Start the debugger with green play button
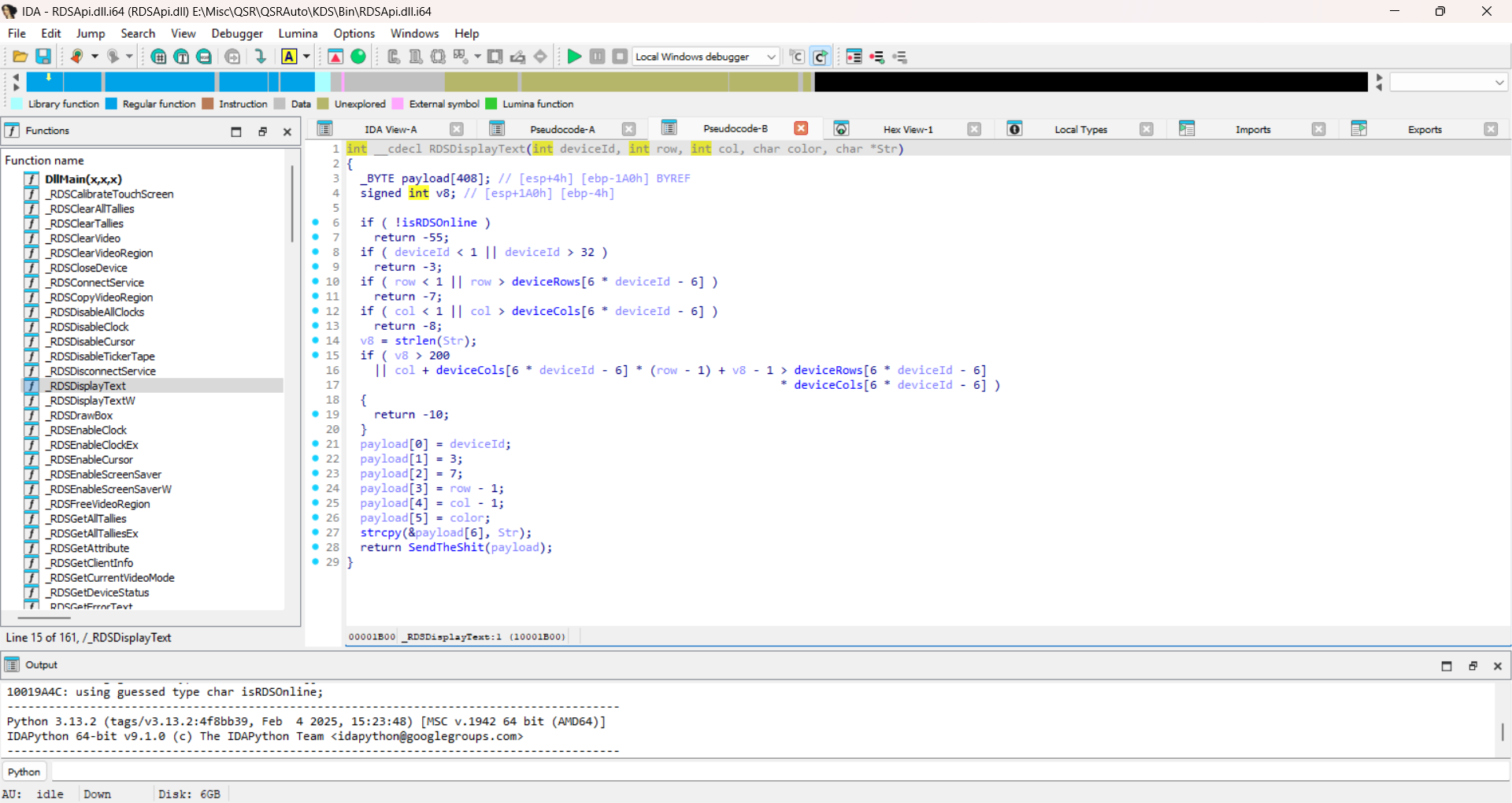The image size is (1512, 803). point(574,57)
